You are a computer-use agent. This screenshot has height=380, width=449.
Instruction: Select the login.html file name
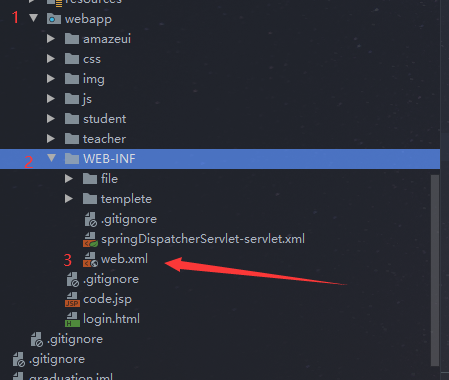tap(111, 319)
